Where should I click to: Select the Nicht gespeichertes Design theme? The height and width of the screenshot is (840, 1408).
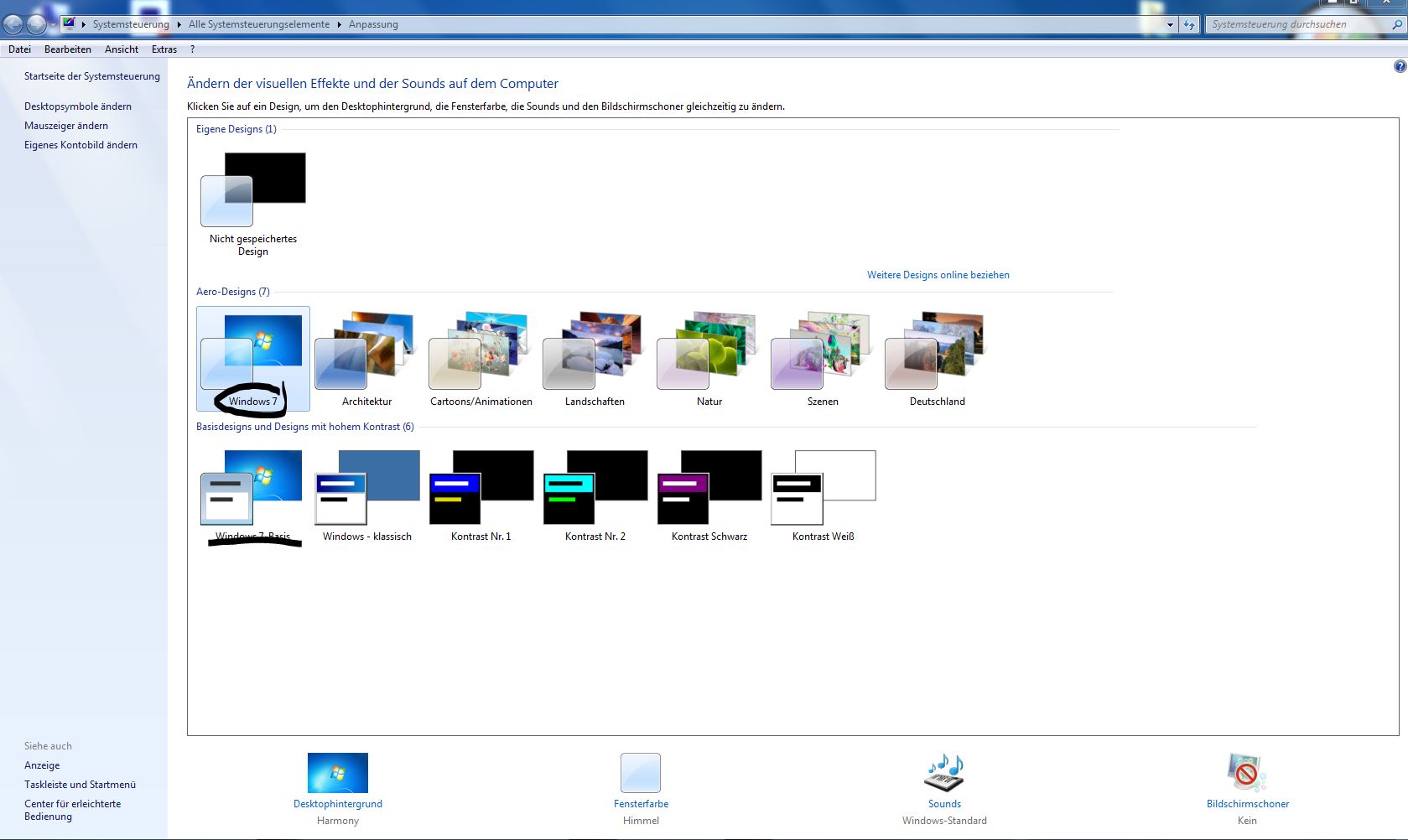(253, 204)
